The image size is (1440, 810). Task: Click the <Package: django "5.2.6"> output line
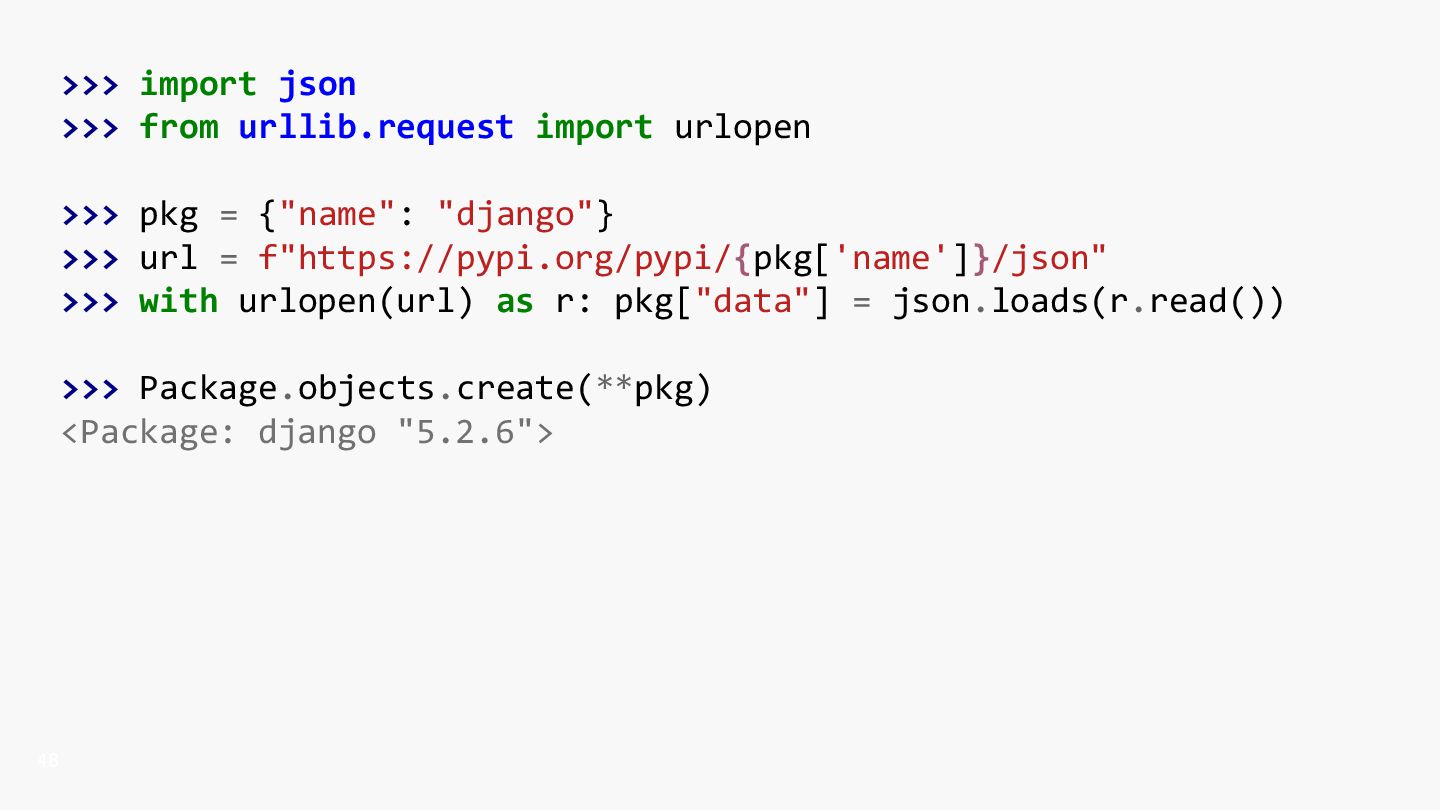pyautogui.click(x=307, y=433)
